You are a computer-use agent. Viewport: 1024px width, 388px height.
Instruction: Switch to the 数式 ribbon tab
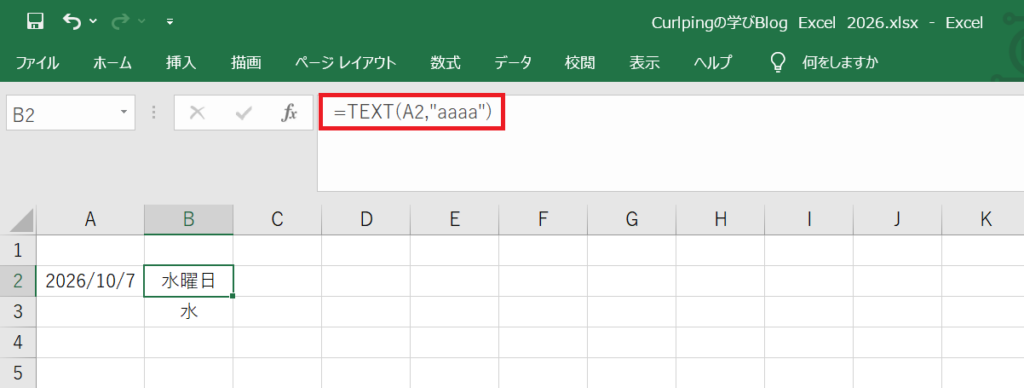(x=445, y=63)
